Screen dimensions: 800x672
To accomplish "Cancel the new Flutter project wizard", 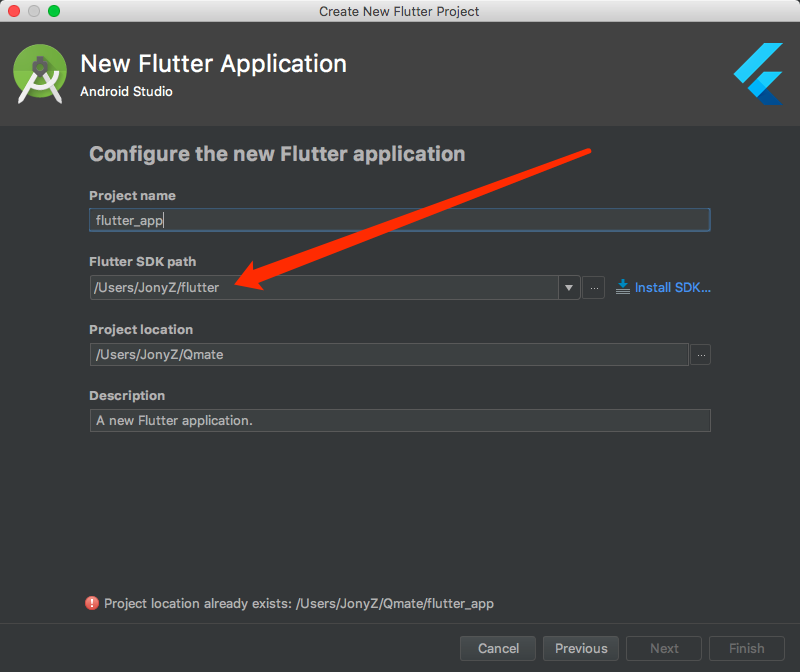I will pyautogui.click(x=498, y=649).
